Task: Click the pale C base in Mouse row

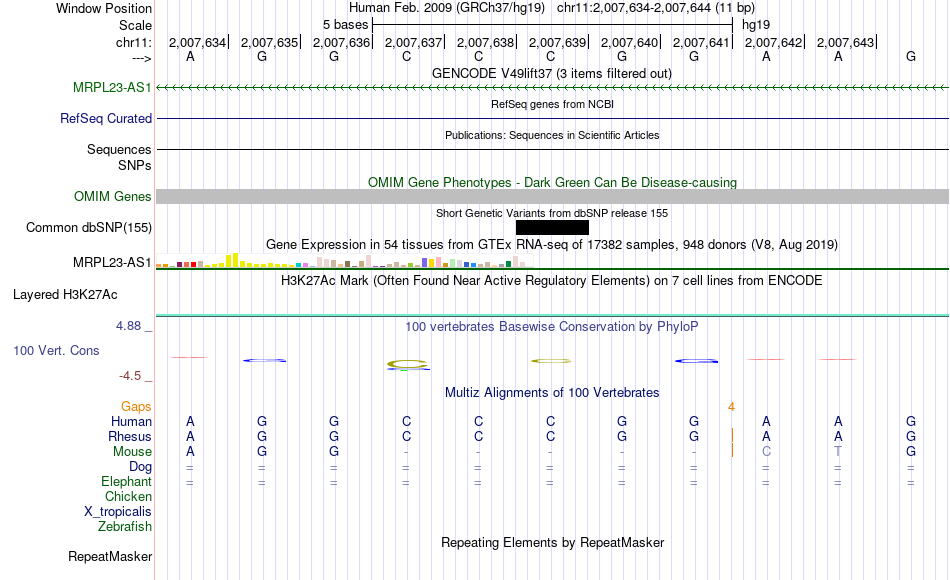Action: click(766, 452)
